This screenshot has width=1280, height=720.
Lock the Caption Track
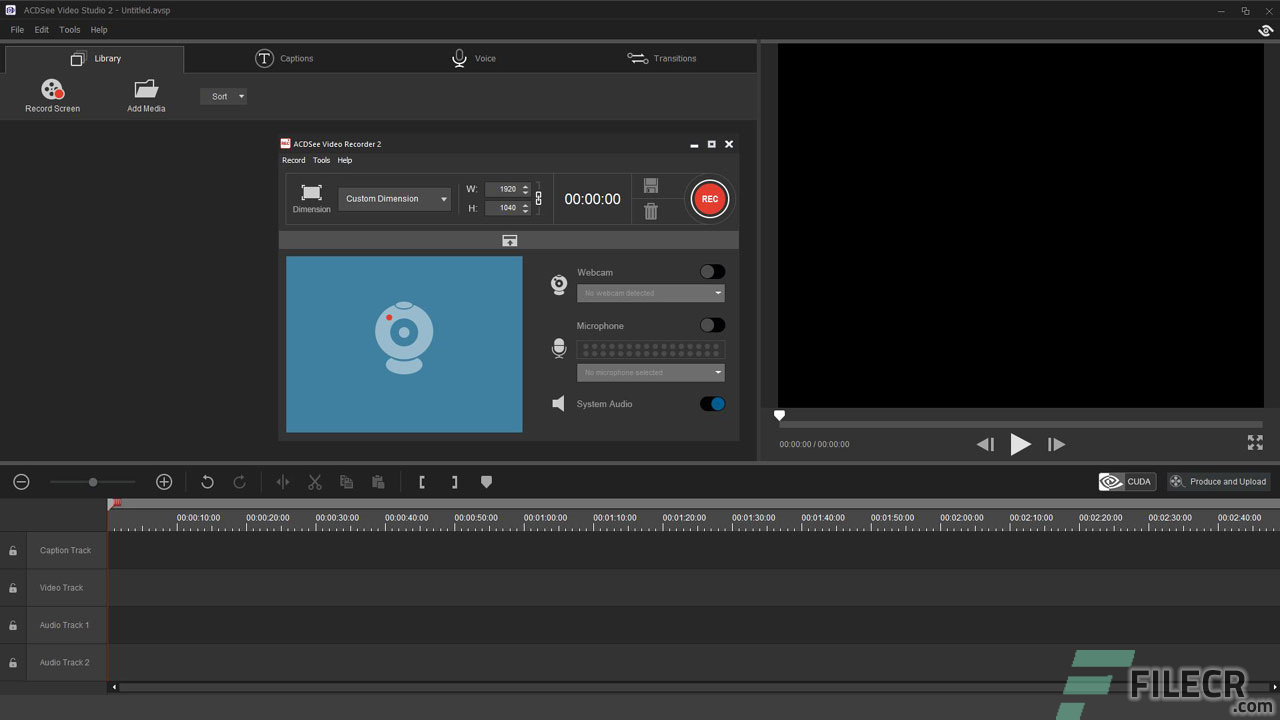tap(13, 551)
